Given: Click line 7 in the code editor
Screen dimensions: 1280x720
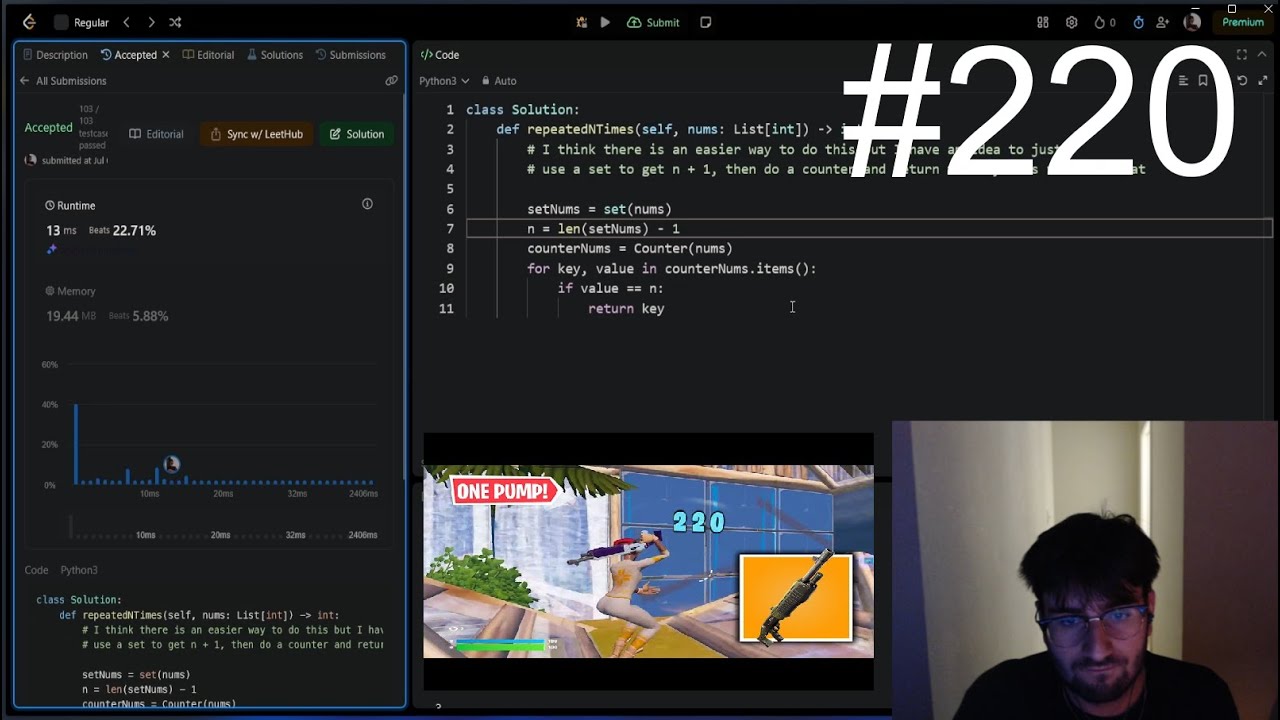Looking at the screenshot, I should [x=870, y=229].
